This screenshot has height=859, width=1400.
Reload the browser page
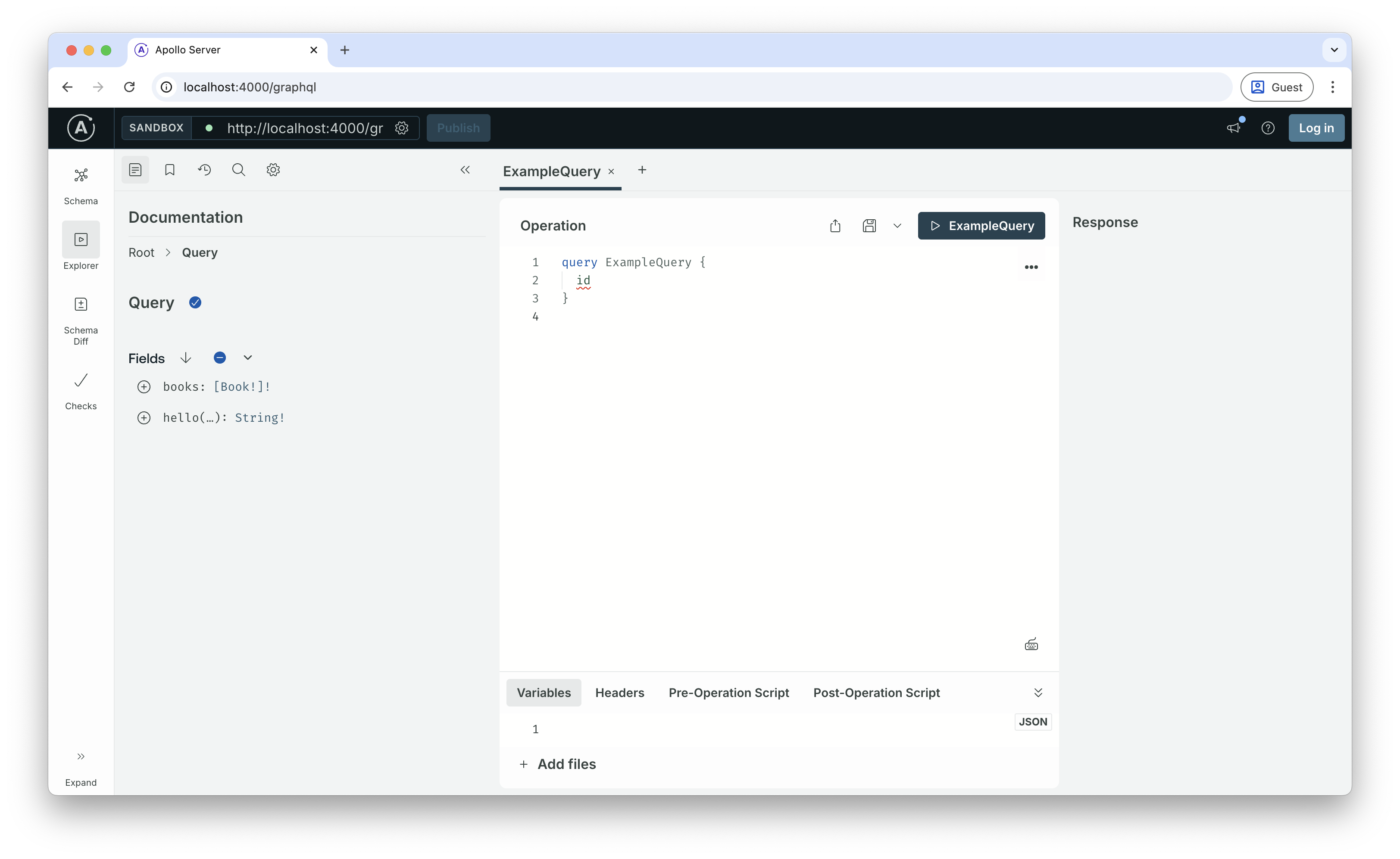point(130,87)
